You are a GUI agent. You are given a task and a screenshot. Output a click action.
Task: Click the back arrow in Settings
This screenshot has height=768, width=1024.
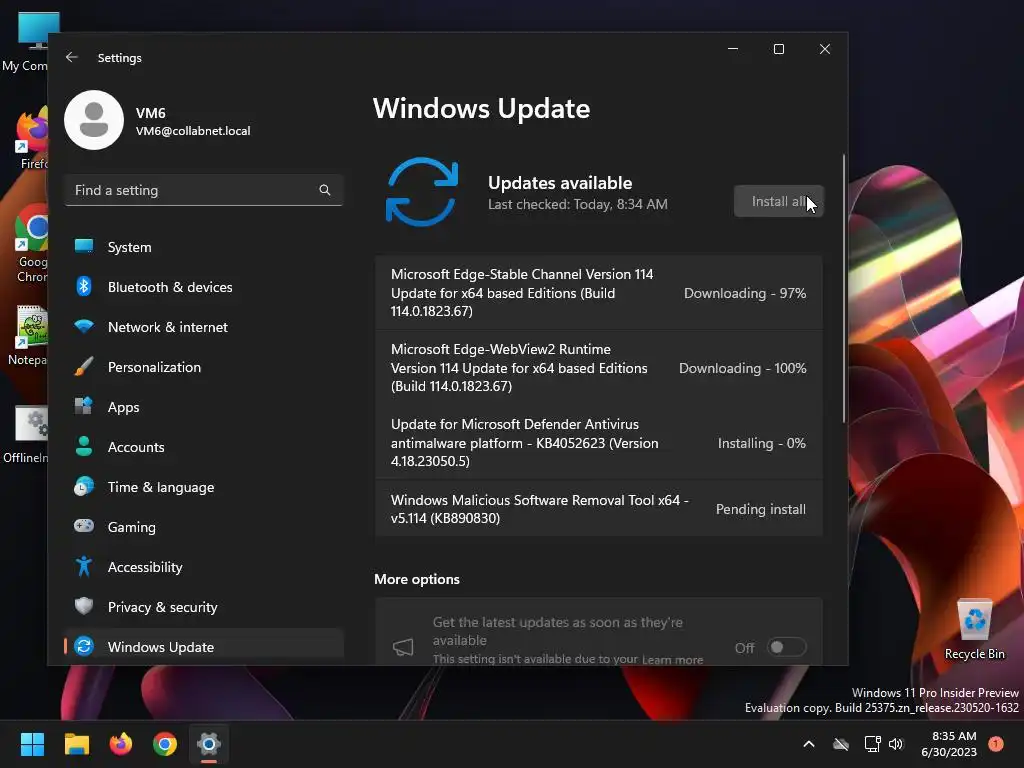pyautogui.click(x=72, y=57)
